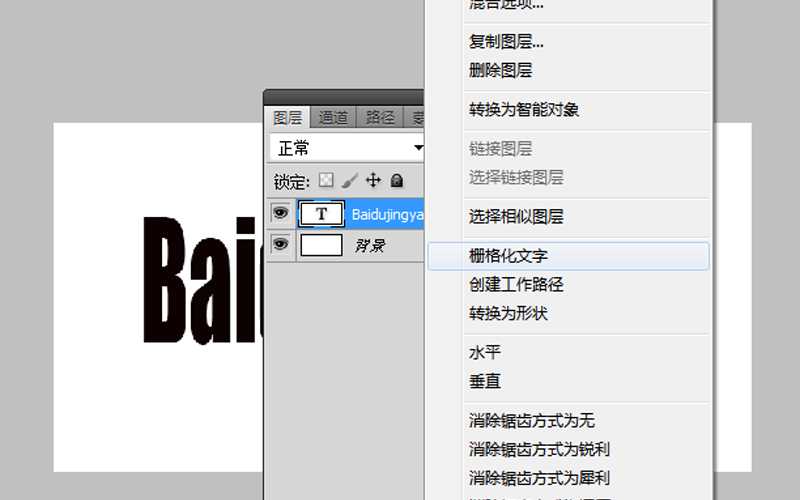Screen dimensions: 800x500
Task: Click lock image pixels brush icon
Action: point(349,180)
